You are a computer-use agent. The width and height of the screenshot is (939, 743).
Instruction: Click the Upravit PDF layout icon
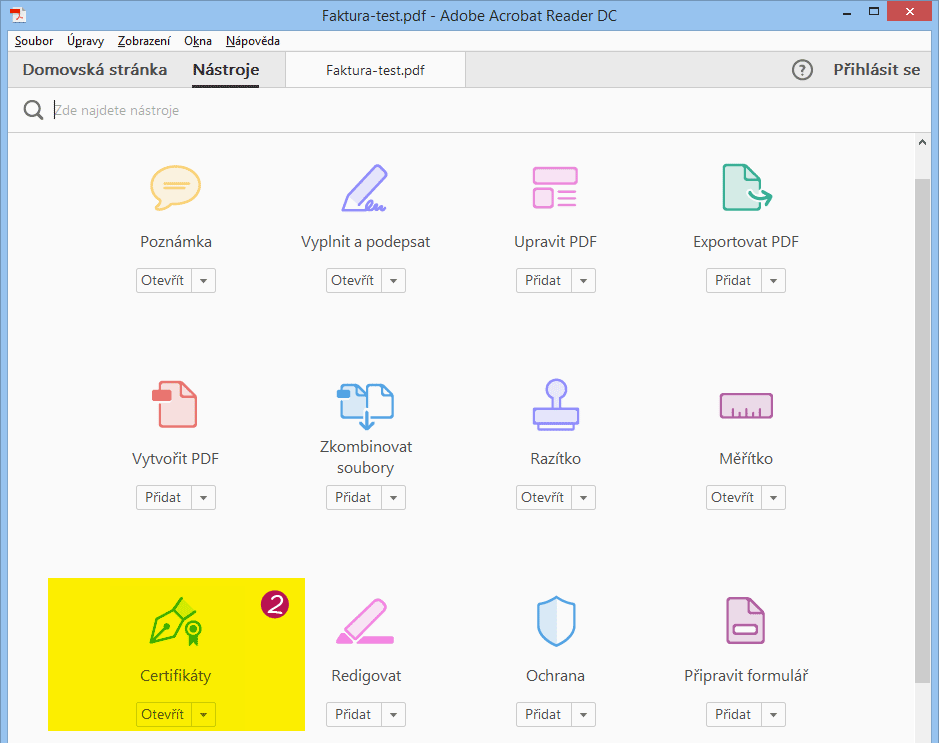(x=555, y=187)
